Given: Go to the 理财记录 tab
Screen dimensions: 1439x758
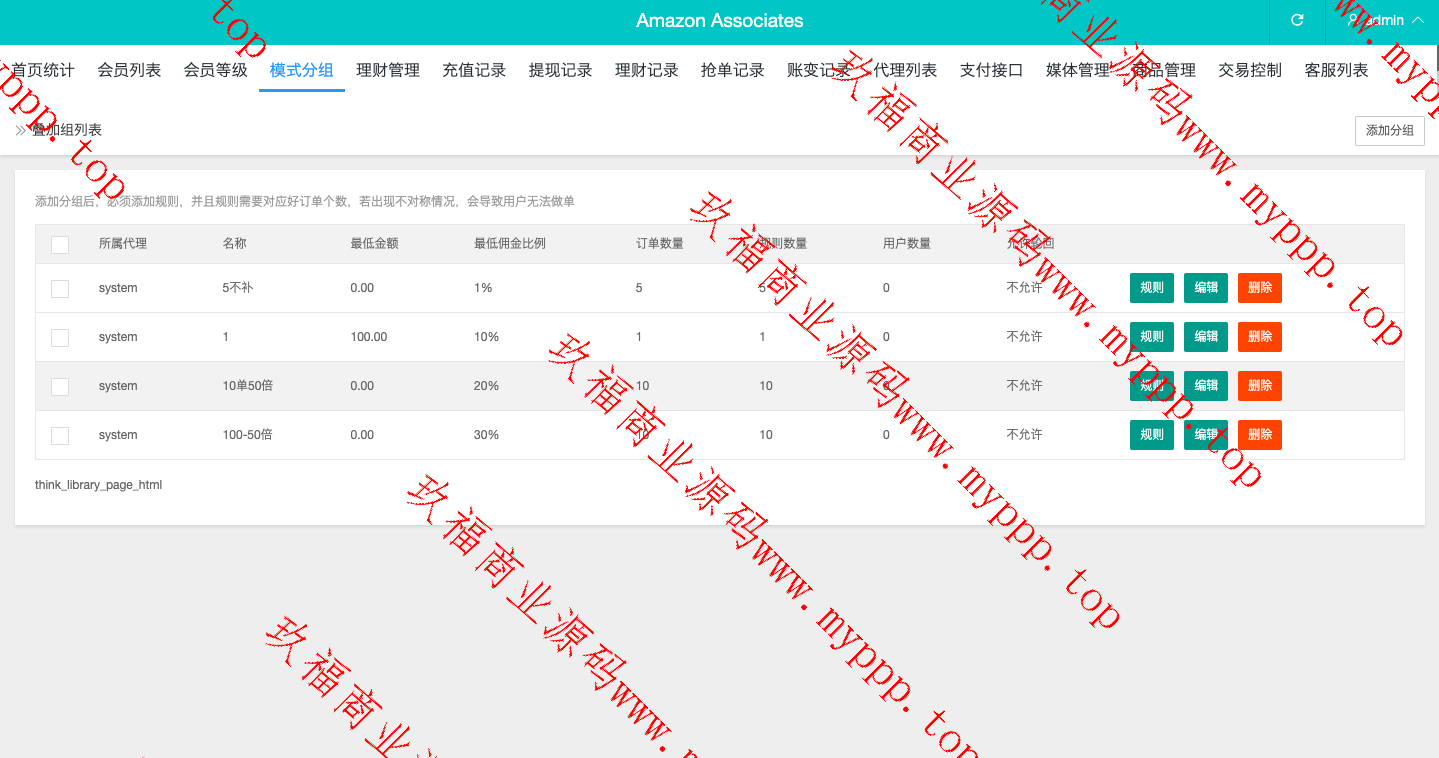Looking at the screenshot, I should point(647,70).
